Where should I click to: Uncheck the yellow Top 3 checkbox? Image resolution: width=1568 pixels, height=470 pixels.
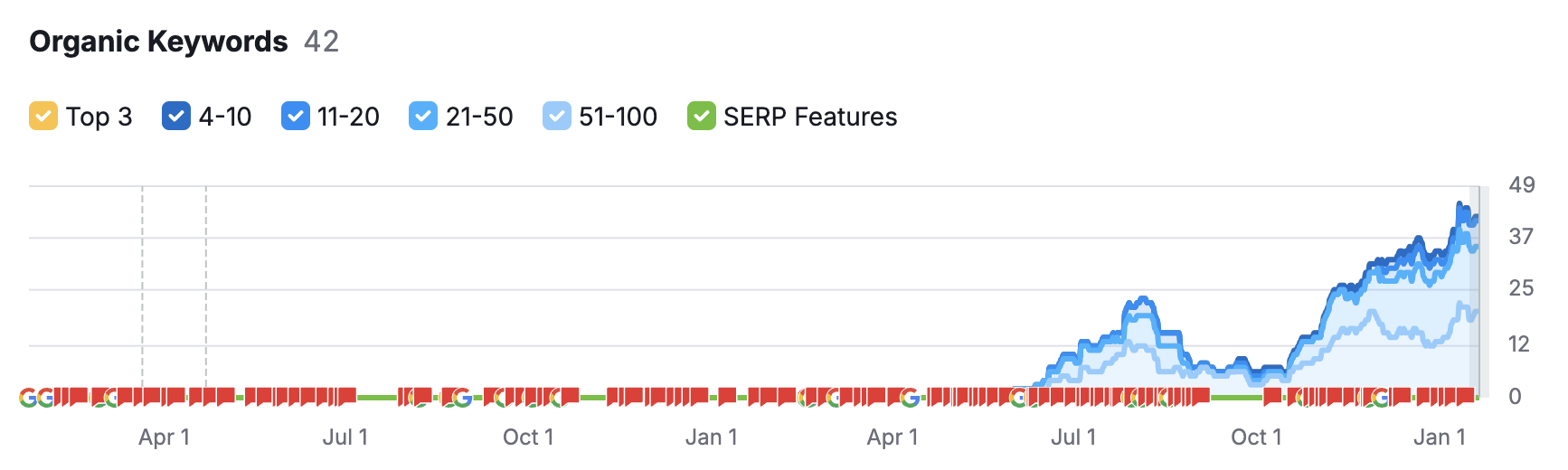(x=43, y=117)
